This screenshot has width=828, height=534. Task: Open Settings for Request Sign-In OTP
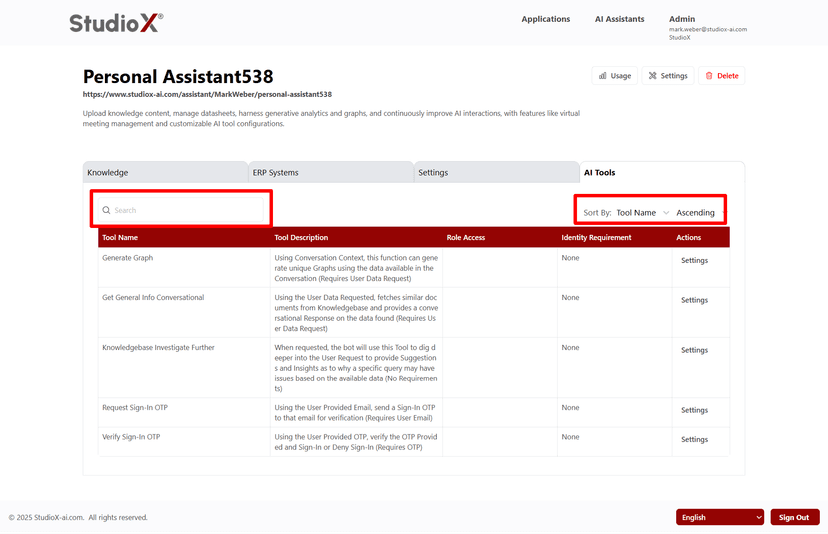[x=694, y=410]
